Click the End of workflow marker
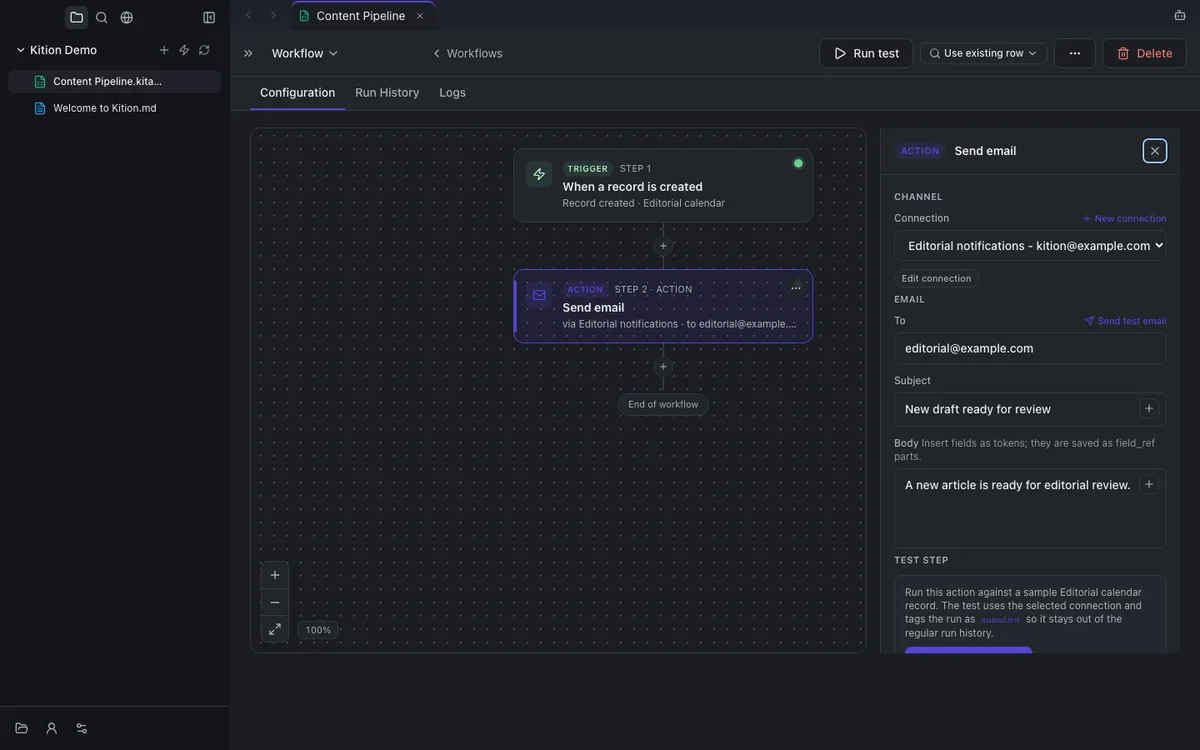This screenshot has width=1200, height=750. tap(663, 404)
